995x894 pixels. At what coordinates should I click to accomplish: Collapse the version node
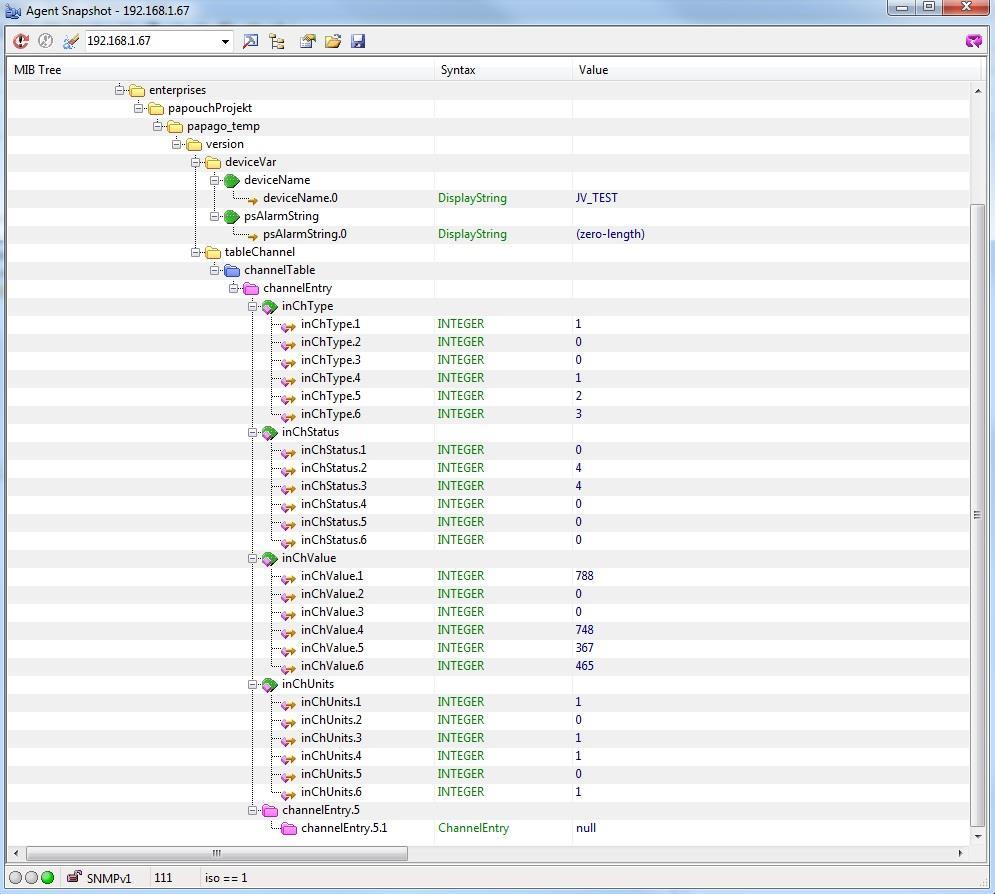176,144
